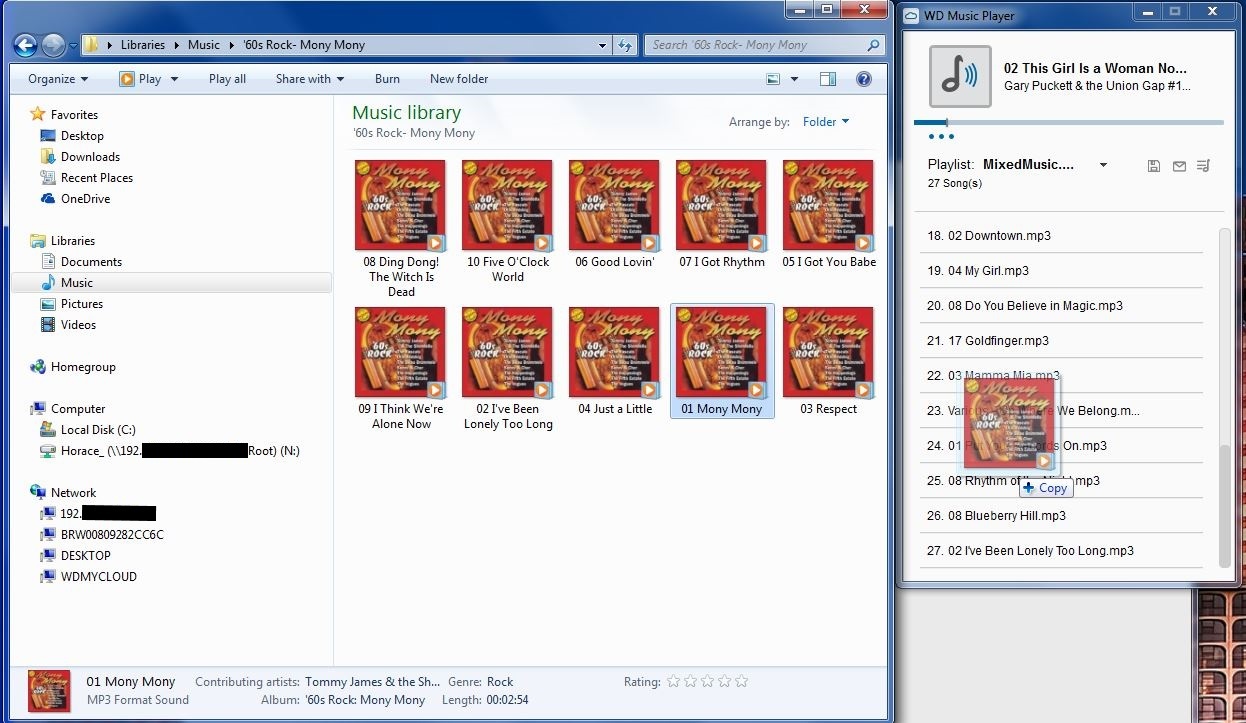This screenshot has height=723, width=1246.
Task: Select the 04 Just a Little file
Action: [614, 361]
